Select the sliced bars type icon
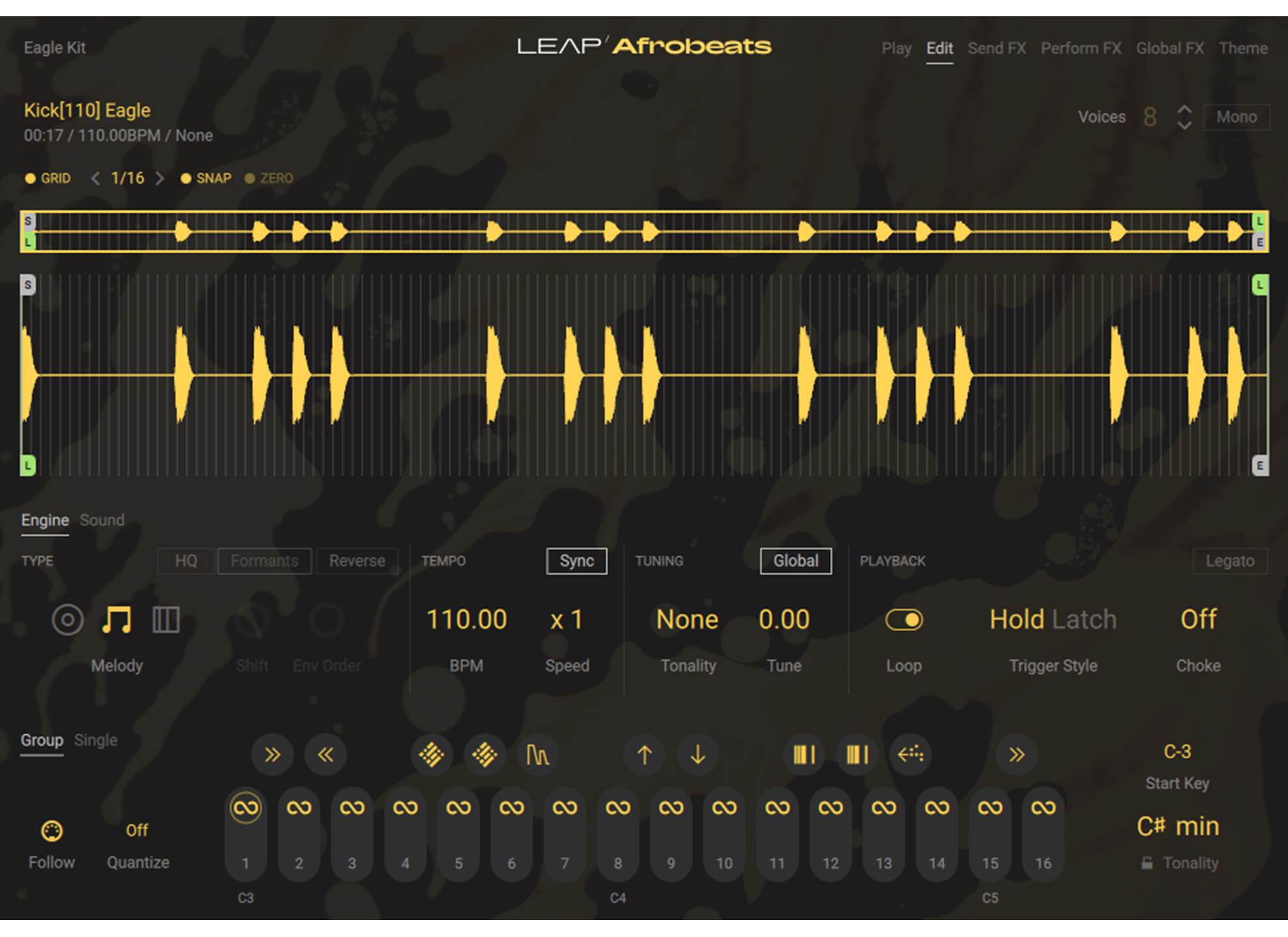 (166, 619)
